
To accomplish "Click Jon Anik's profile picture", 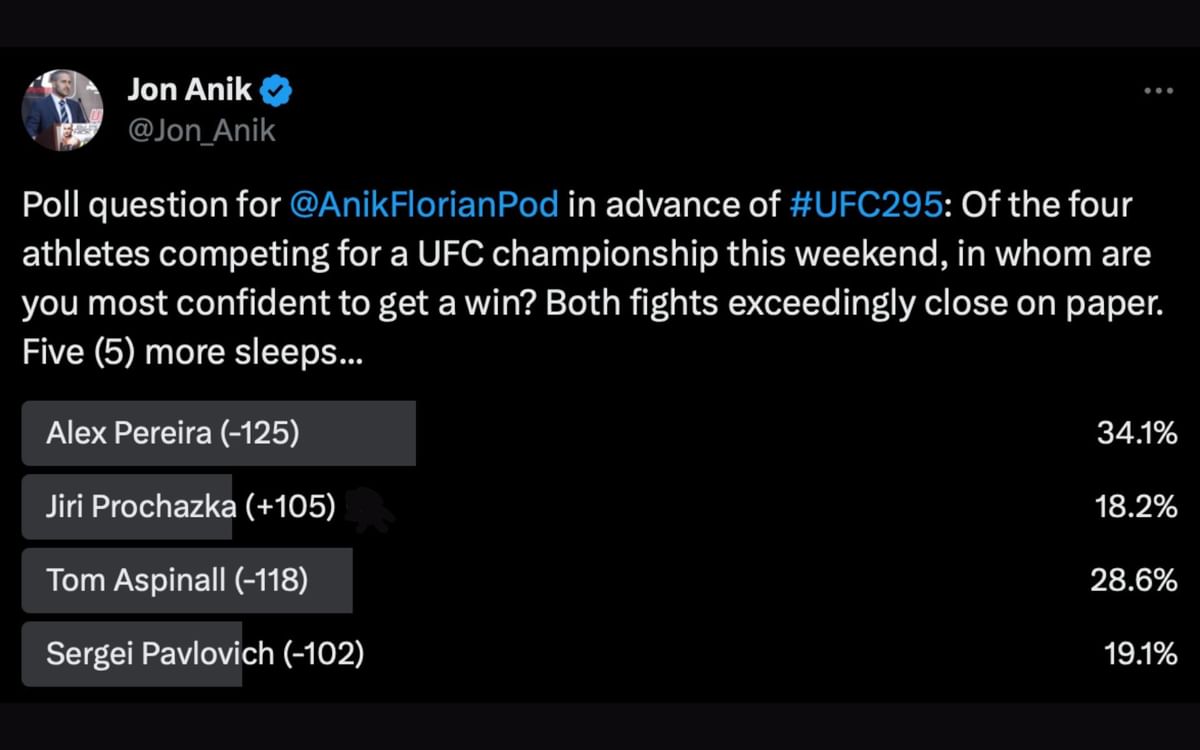I will click(62, 108).
